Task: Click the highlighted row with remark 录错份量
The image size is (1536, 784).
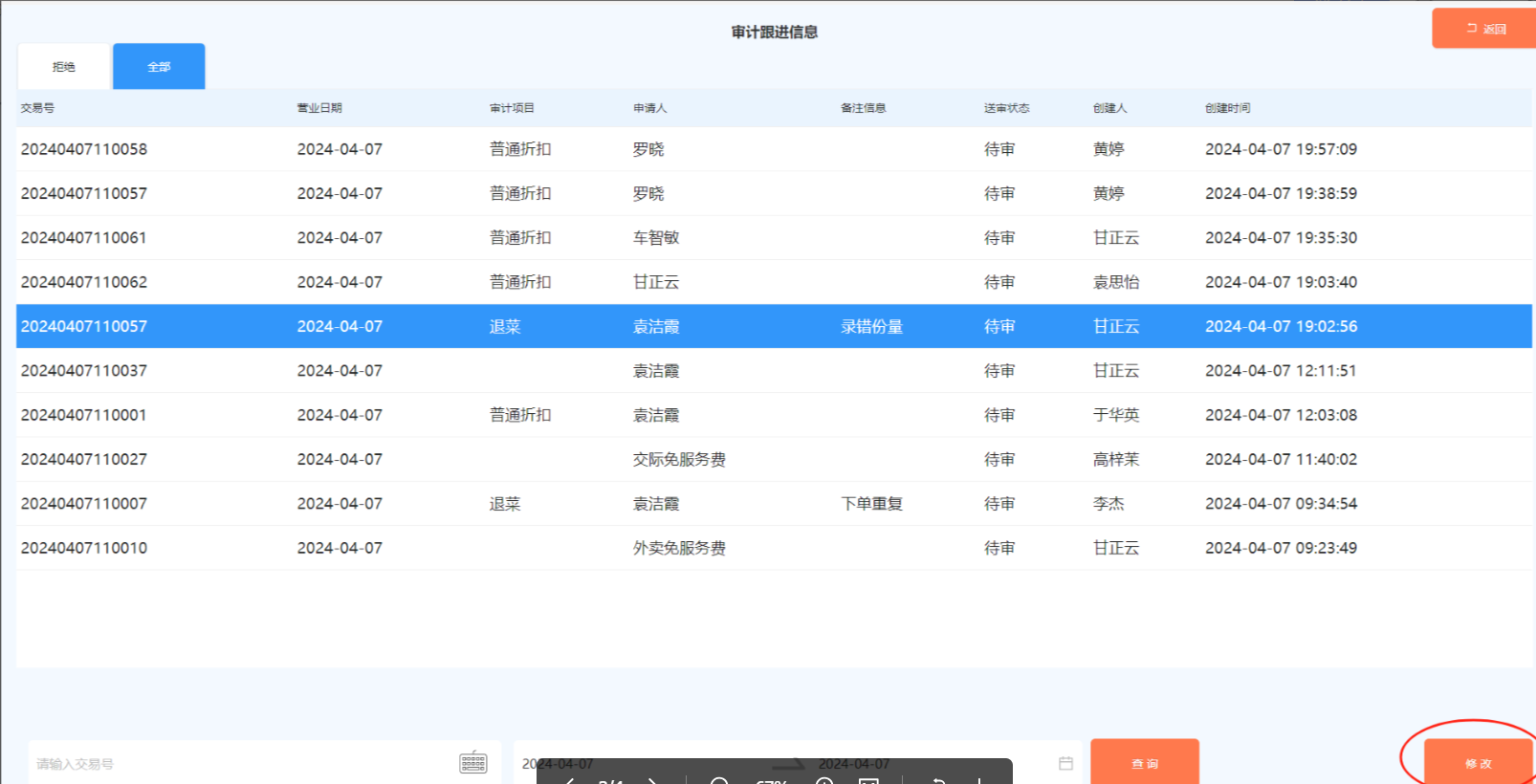Action: click(x=871, y=327)
